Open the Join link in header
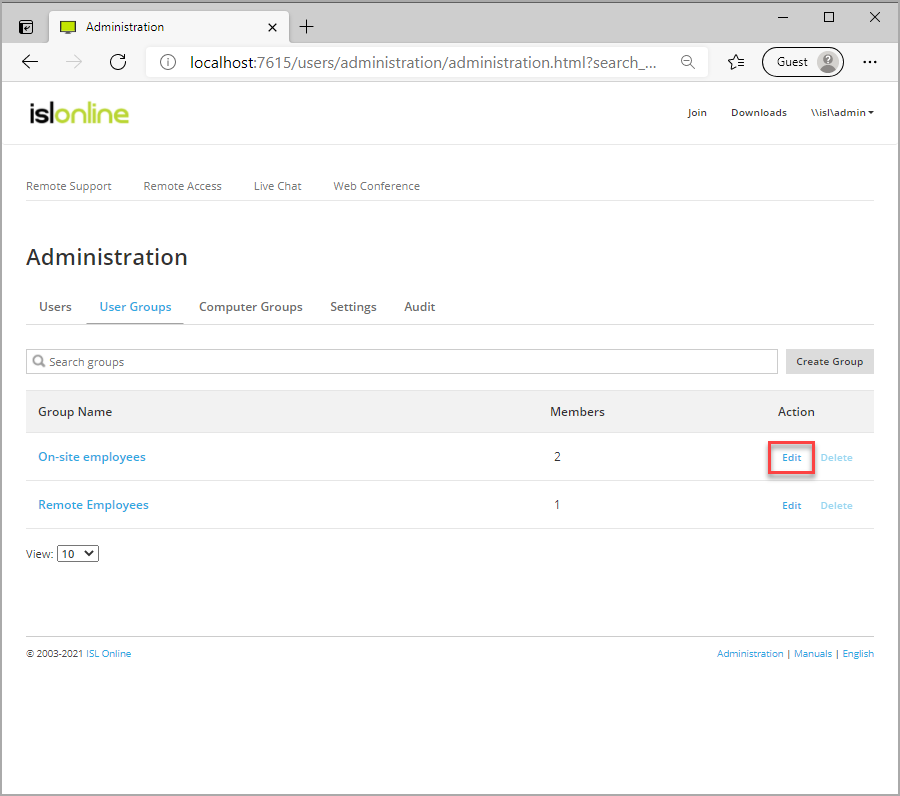900x796 pixels. (x=697, y=112)
